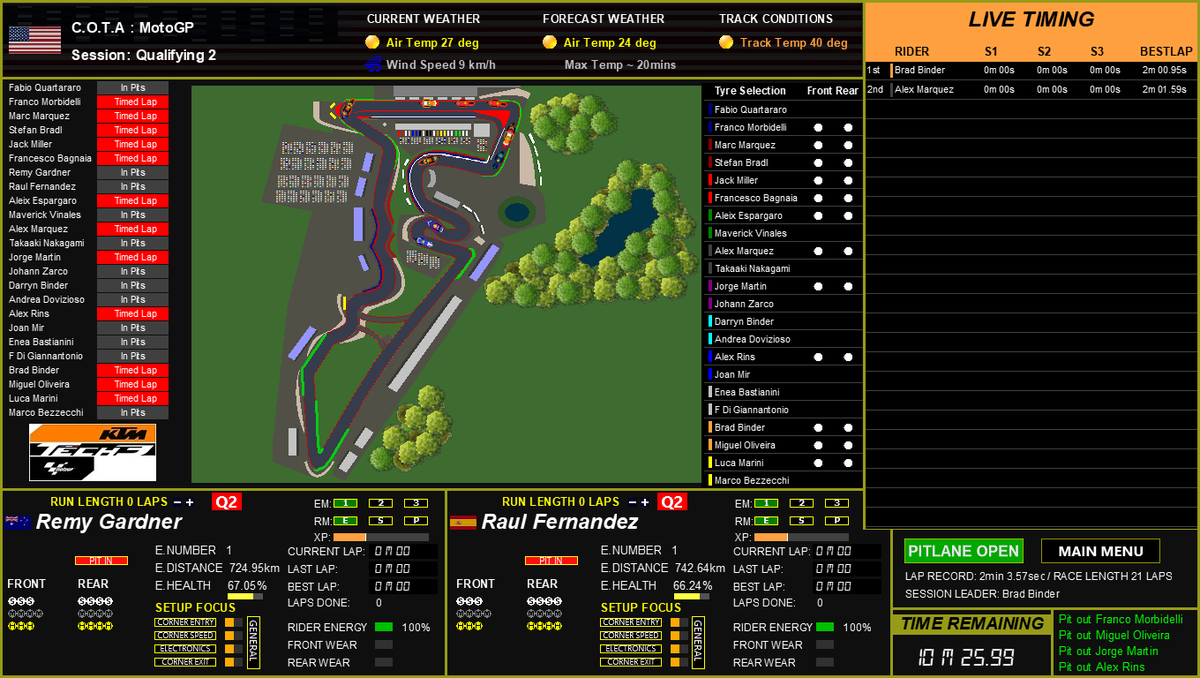Viewport: 1200px width, 678px height.
Task: Select CORNER EXIT focus for Remy Gardner
Action: [x=185, y=662]
